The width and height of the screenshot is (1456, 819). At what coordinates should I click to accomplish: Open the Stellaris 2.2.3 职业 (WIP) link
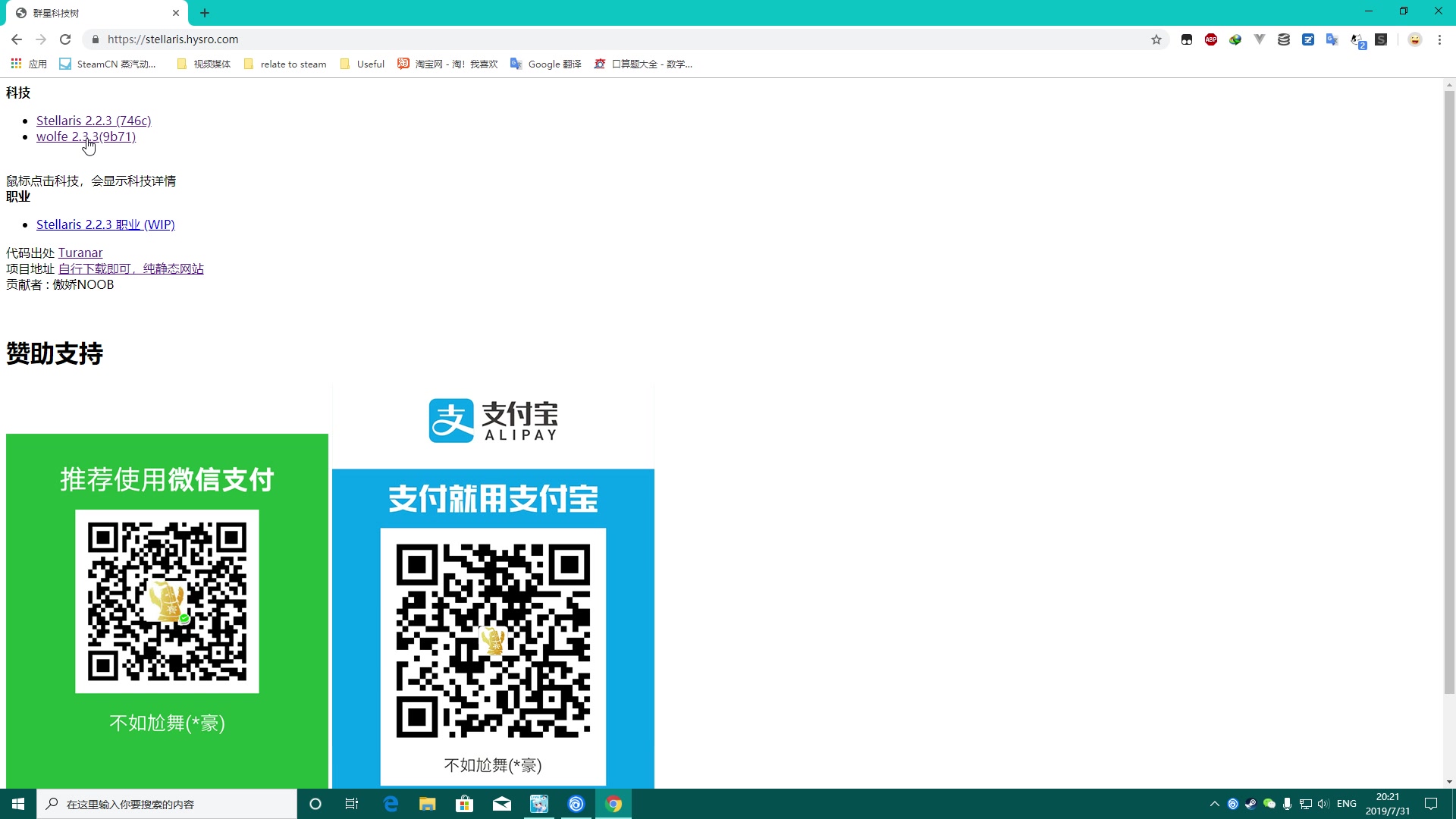pos(105,224)
